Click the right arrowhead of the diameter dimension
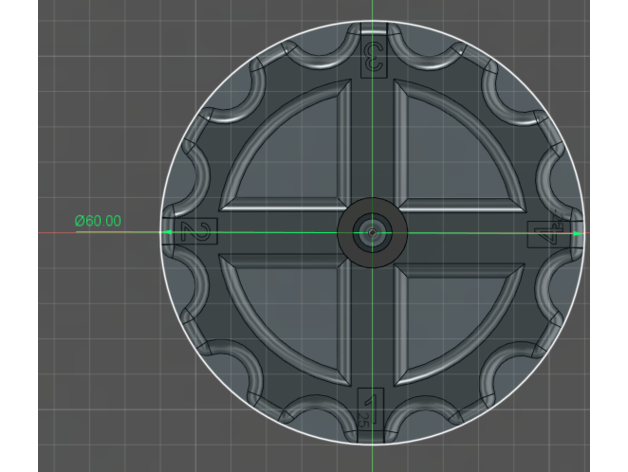Viewport: 628px width, 472px height. (x=577, y=233)
